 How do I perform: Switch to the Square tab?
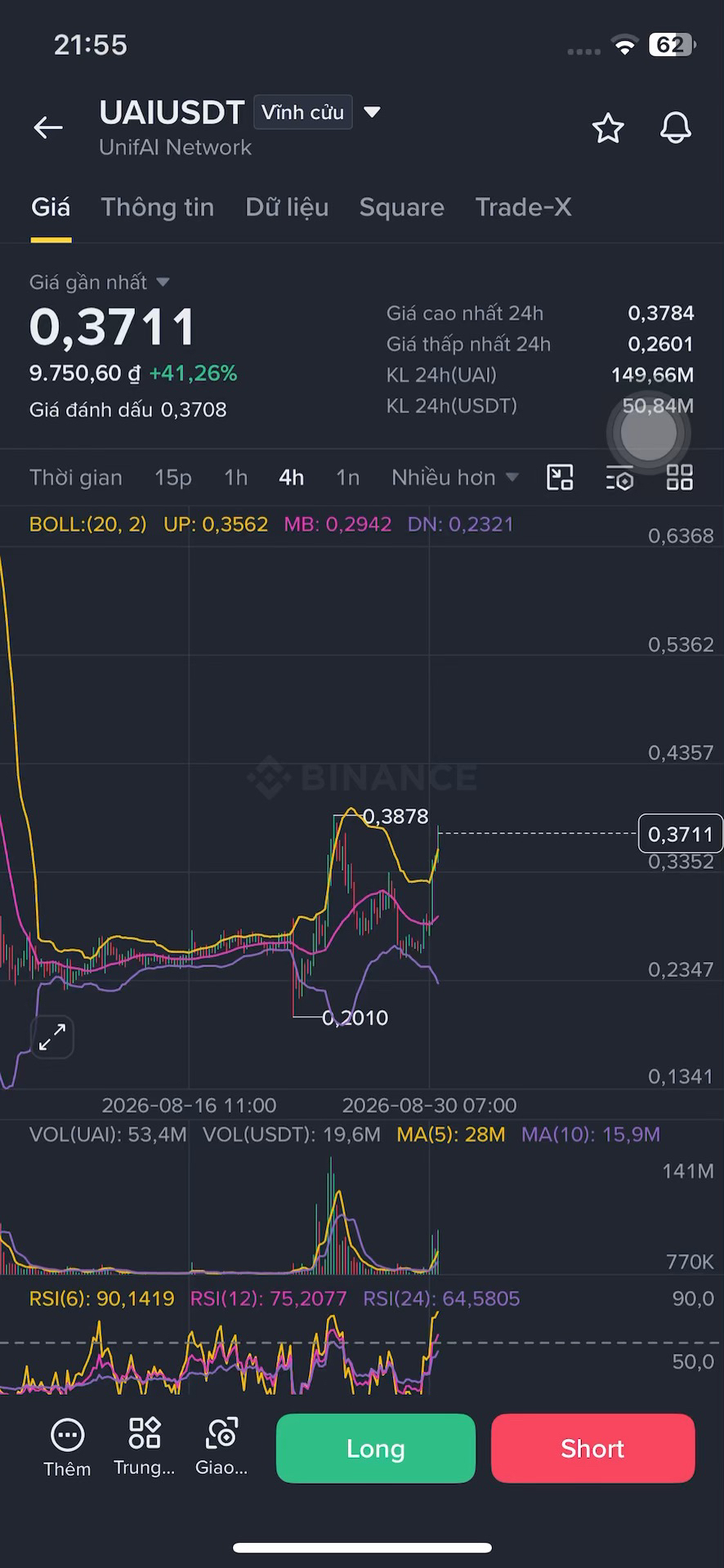pos(402,207)
